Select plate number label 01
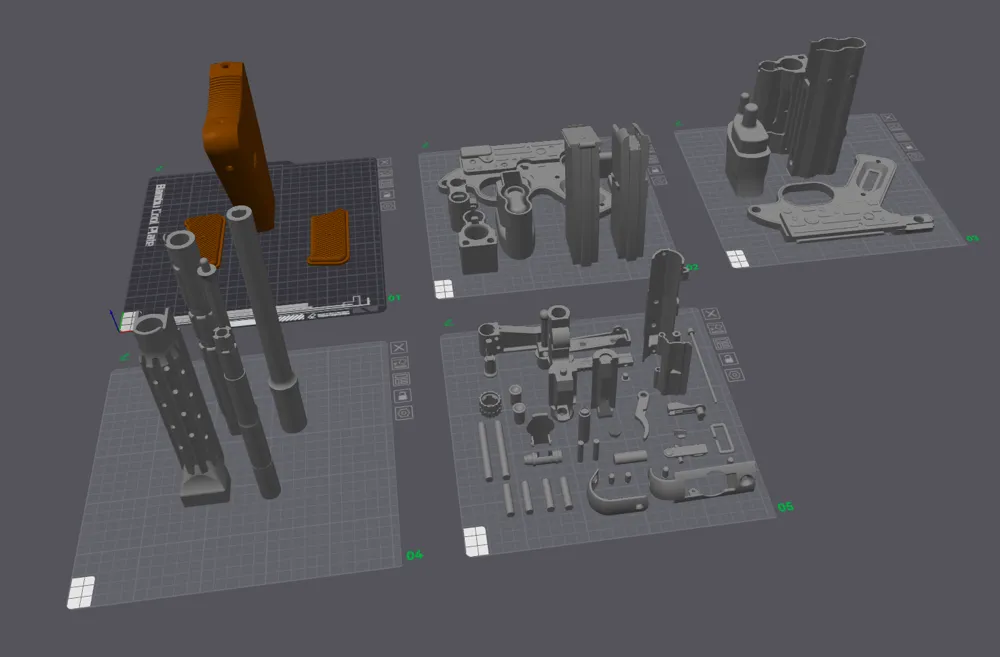The height and width of the screenshot is (657, 1000). (x=395, y=298)
